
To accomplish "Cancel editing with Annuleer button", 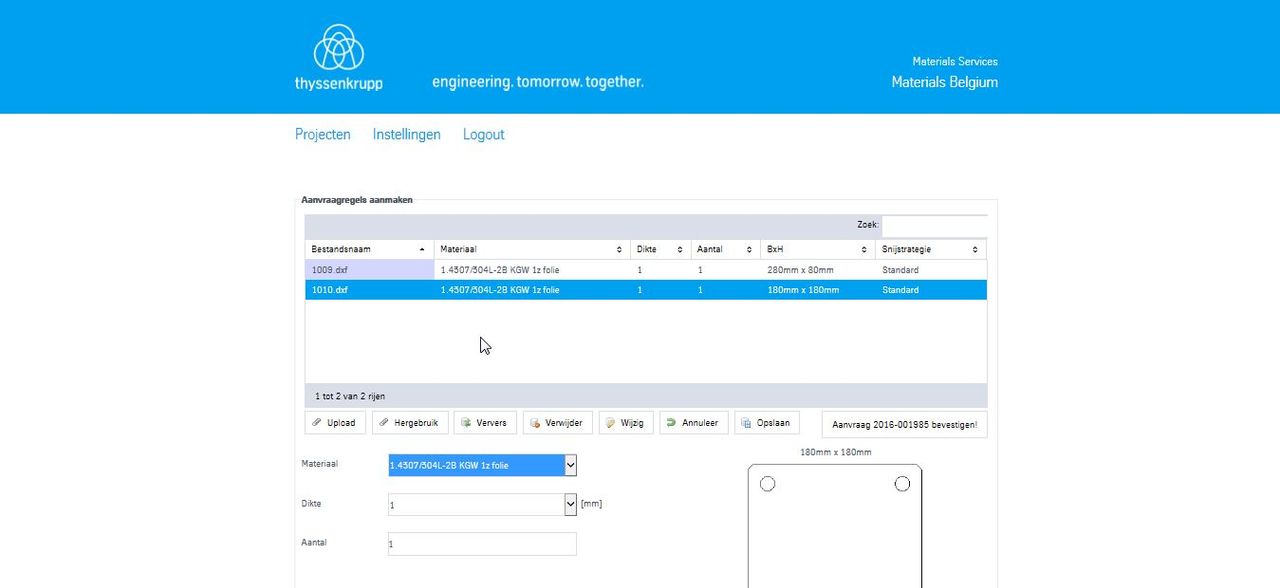I will pyautogui.click(x=694, y=423).
